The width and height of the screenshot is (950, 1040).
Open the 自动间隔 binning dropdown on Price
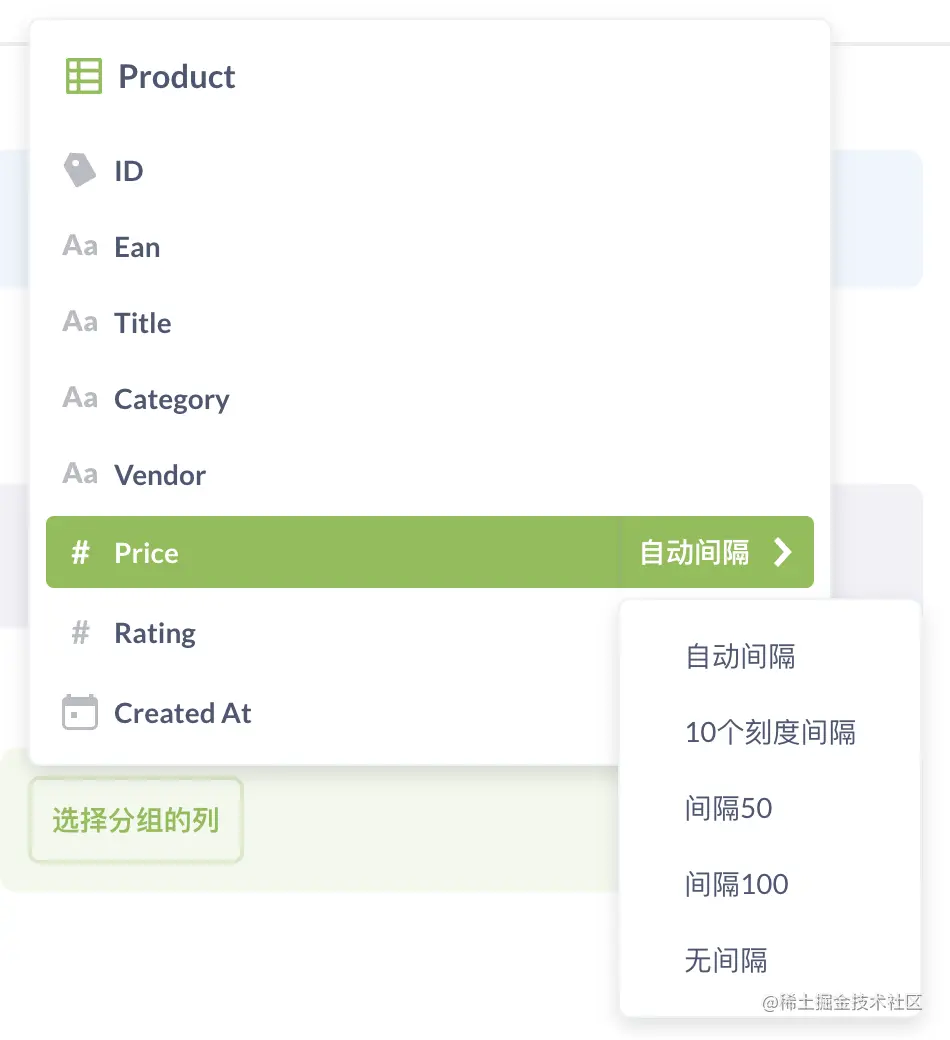(x=694, y=552)
